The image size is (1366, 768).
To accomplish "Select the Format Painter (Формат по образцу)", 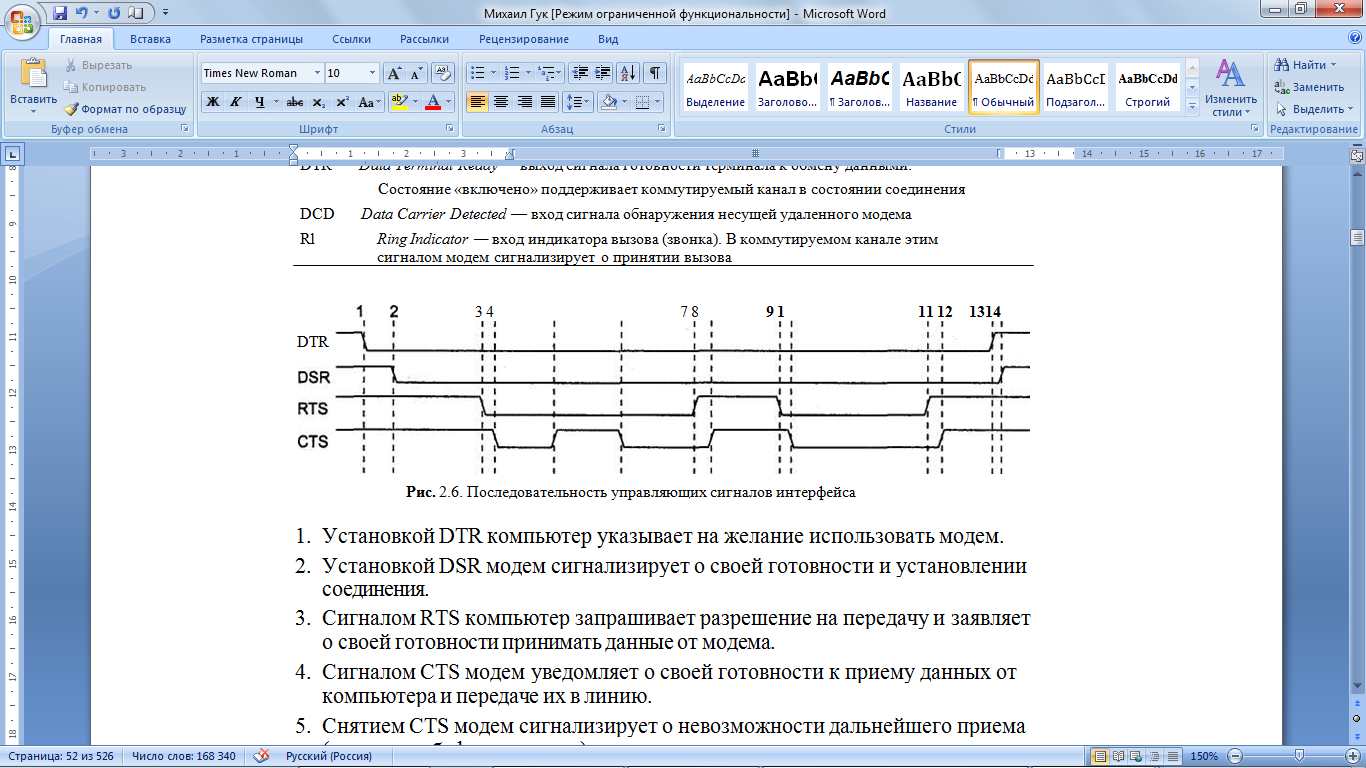I will coord(125,109).
